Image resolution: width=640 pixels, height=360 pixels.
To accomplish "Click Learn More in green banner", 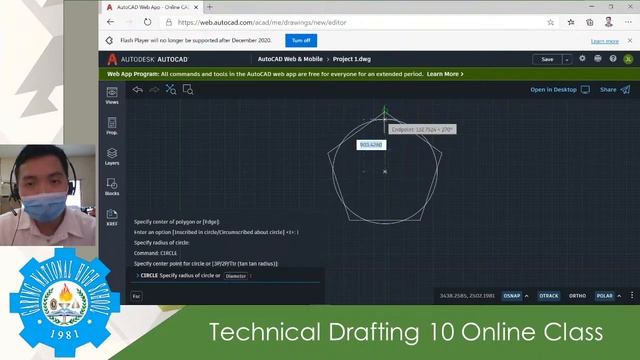I will [445, 74].
